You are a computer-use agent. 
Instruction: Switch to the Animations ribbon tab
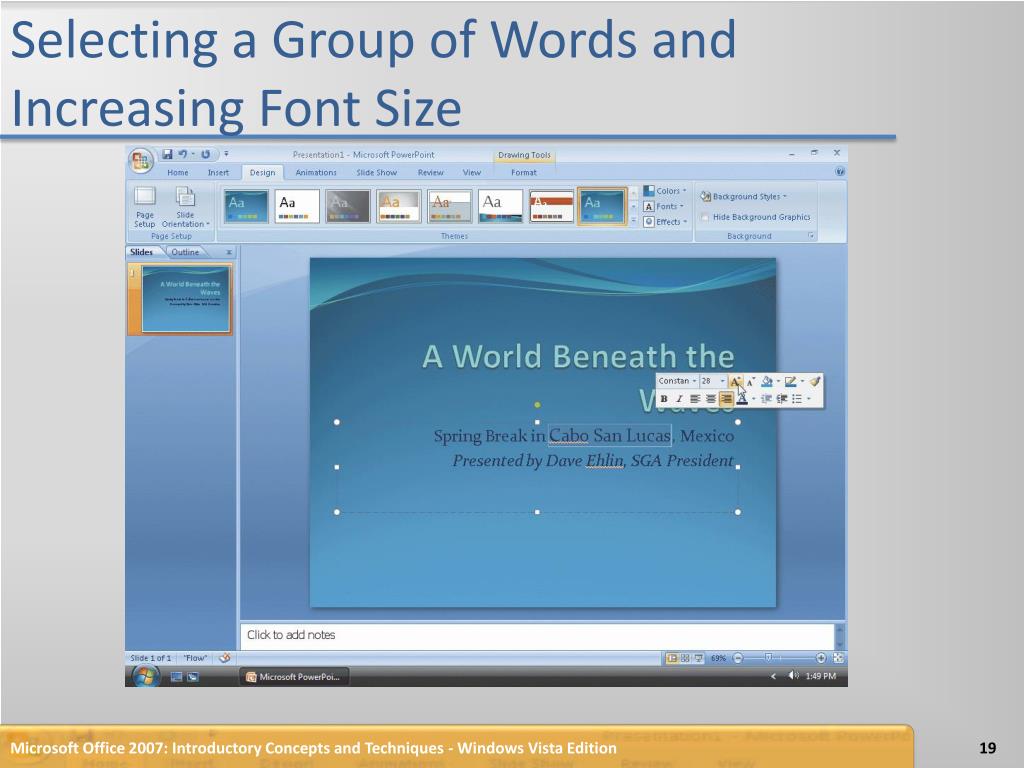tap(316, 172)
